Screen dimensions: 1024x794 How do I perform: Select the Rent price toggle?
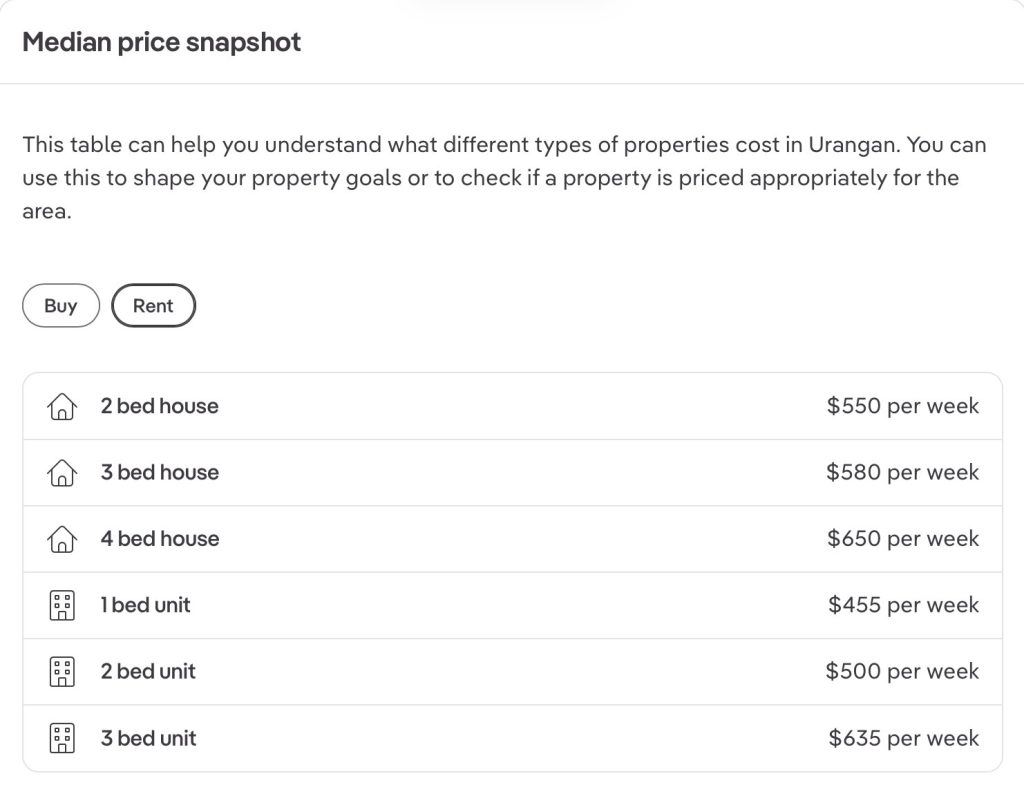click(153, 306)
